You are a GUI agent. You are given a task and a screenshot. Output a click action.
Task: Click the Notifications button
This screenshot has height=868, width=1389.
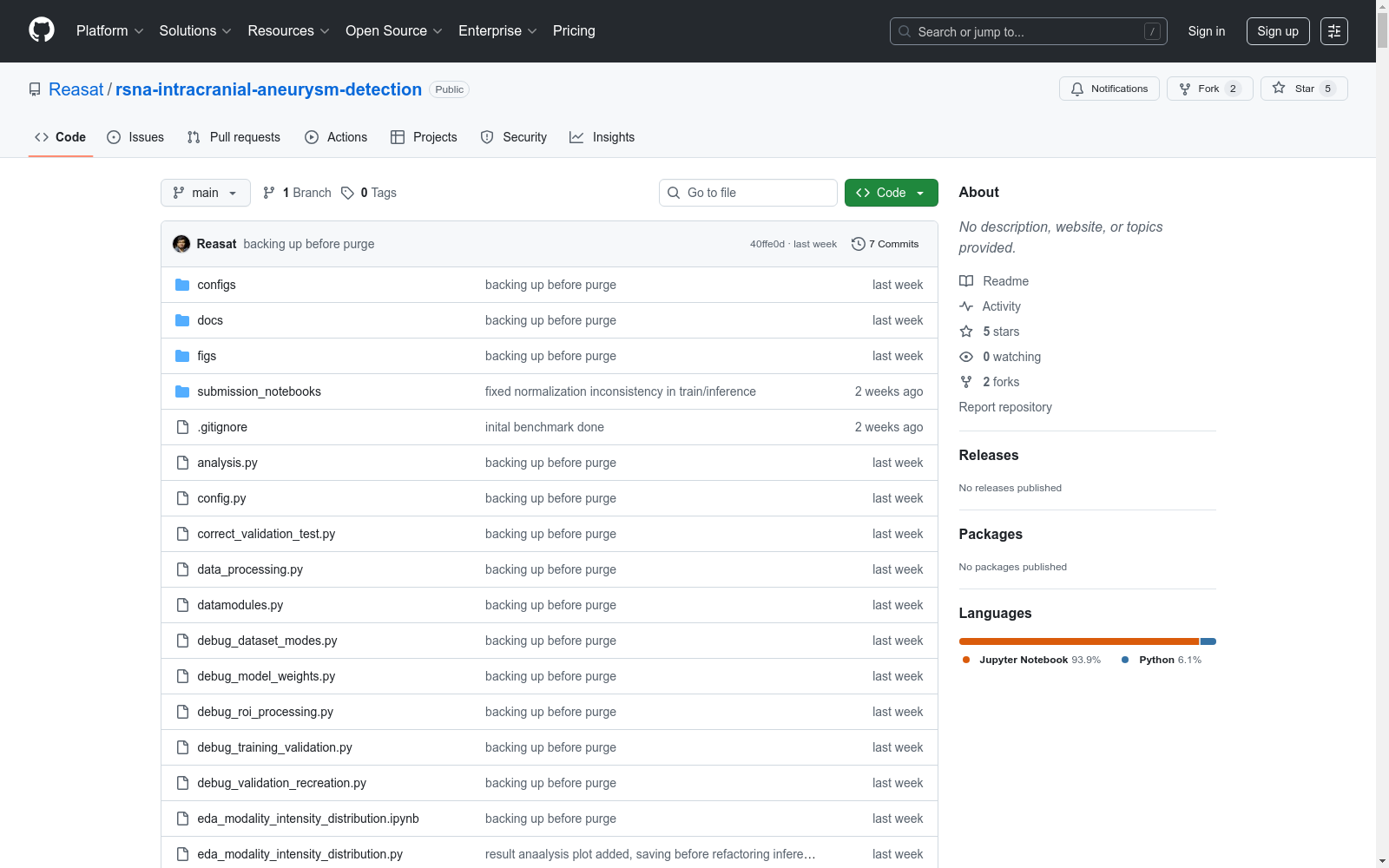coord(1109,89)
